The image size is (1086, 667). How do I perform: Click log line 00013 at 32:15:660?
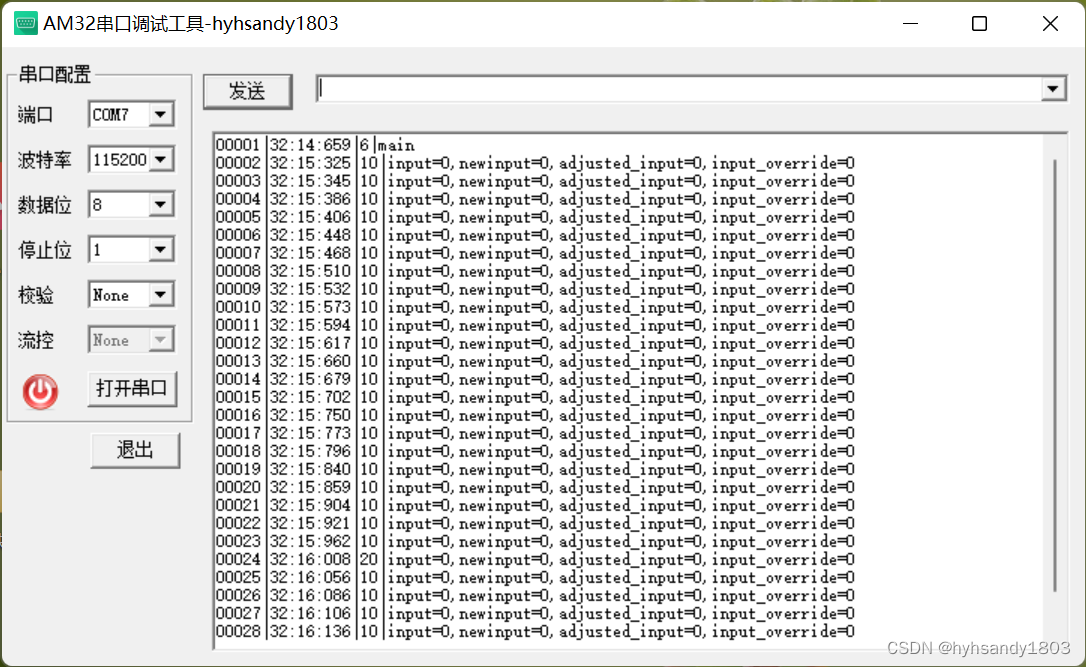pyautogui.click(x=535, y=362)
